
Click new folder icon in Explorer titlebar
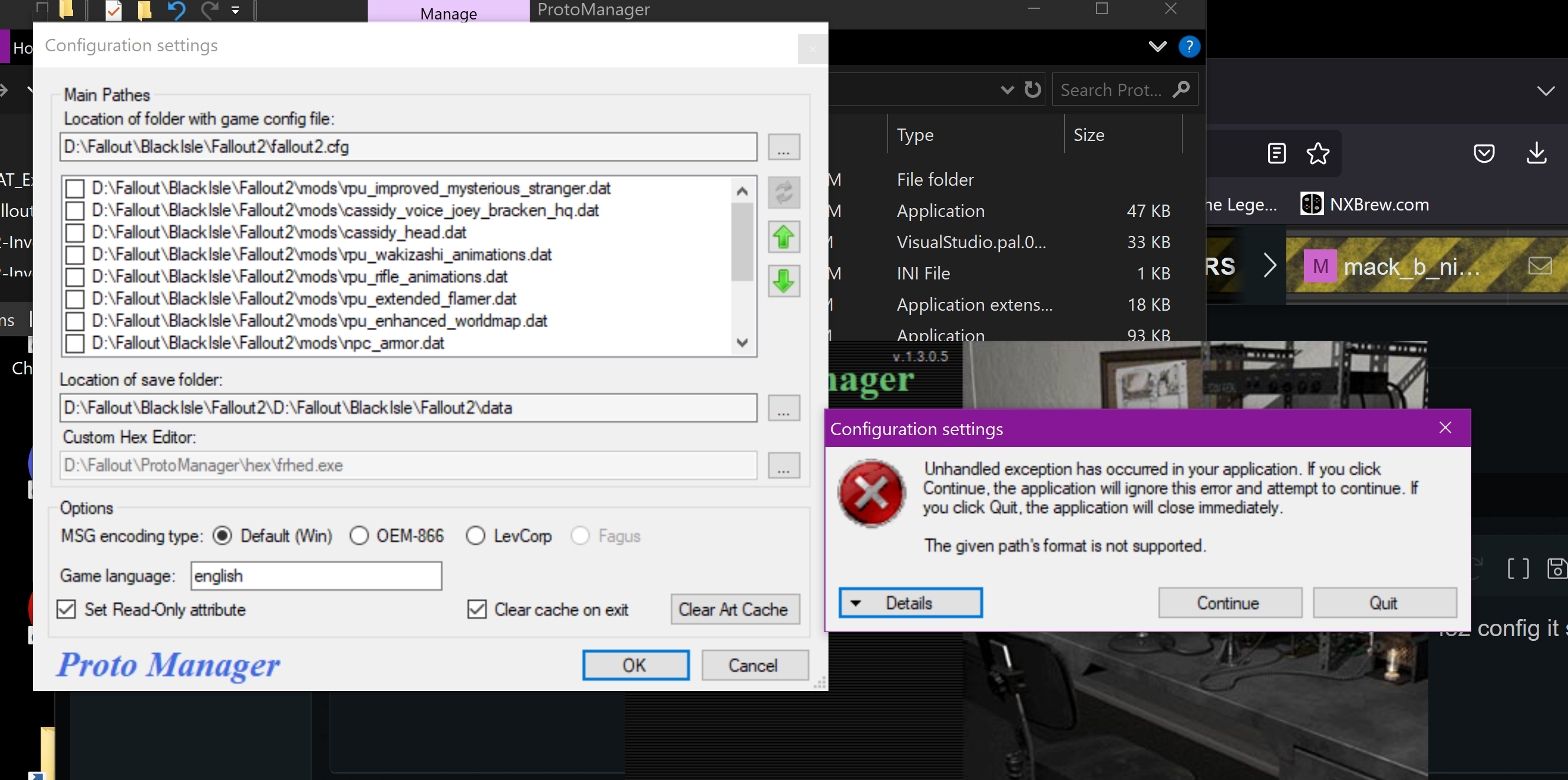(x=144, y=11)
